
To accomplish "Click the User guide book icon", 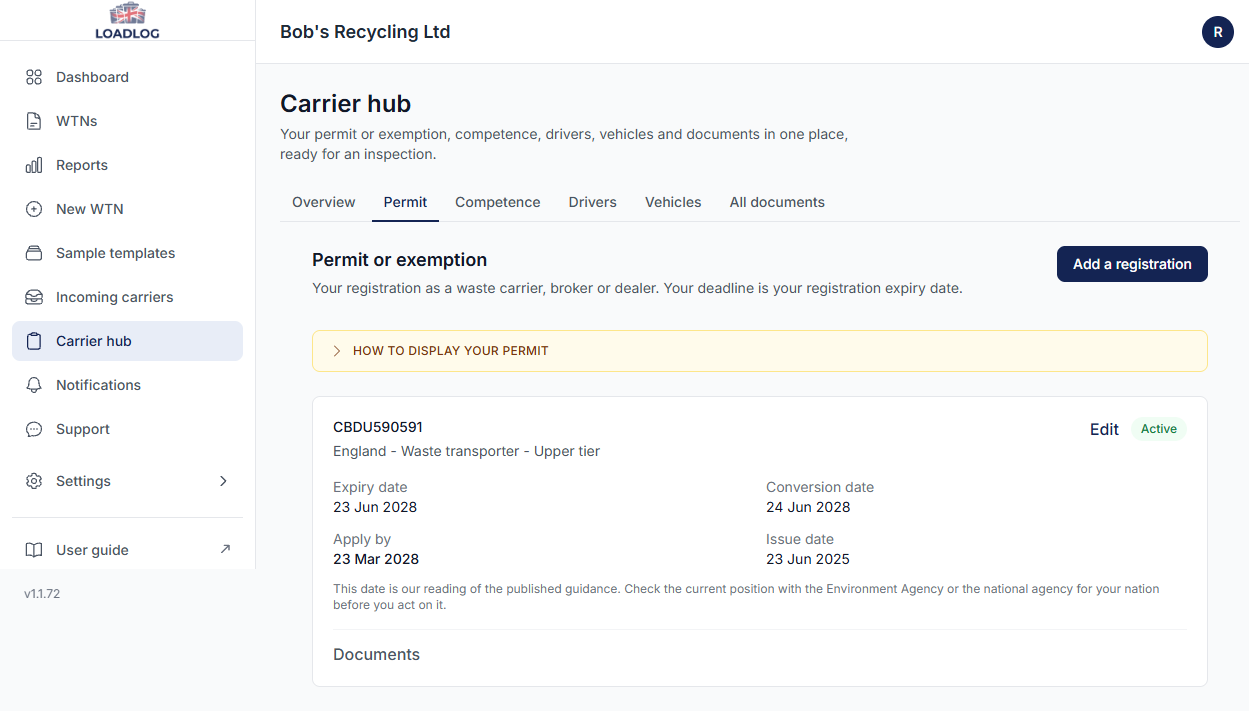I will click(34, 550).
